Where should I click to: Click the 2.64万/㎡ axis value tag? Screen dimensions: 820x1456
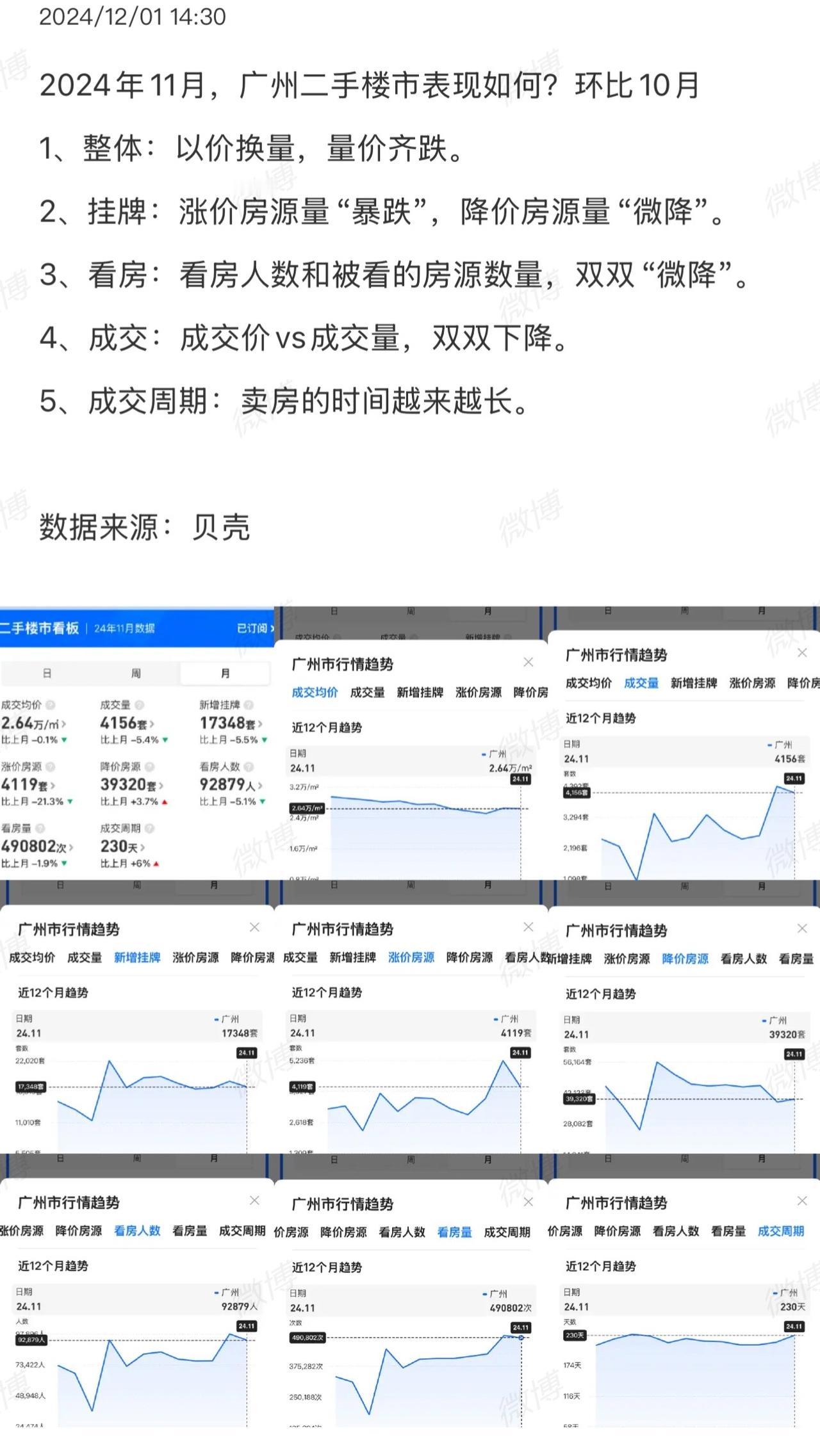coord(307,809)
